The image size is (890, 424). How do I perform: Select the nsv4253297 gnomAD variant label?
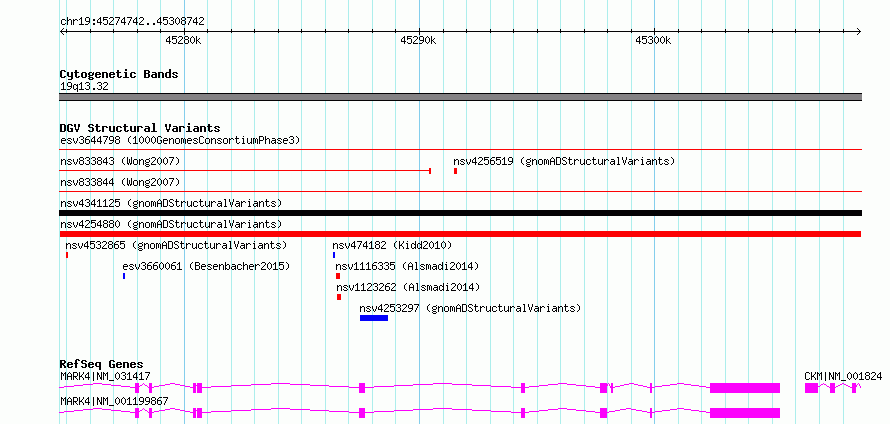tap(471, 308)
